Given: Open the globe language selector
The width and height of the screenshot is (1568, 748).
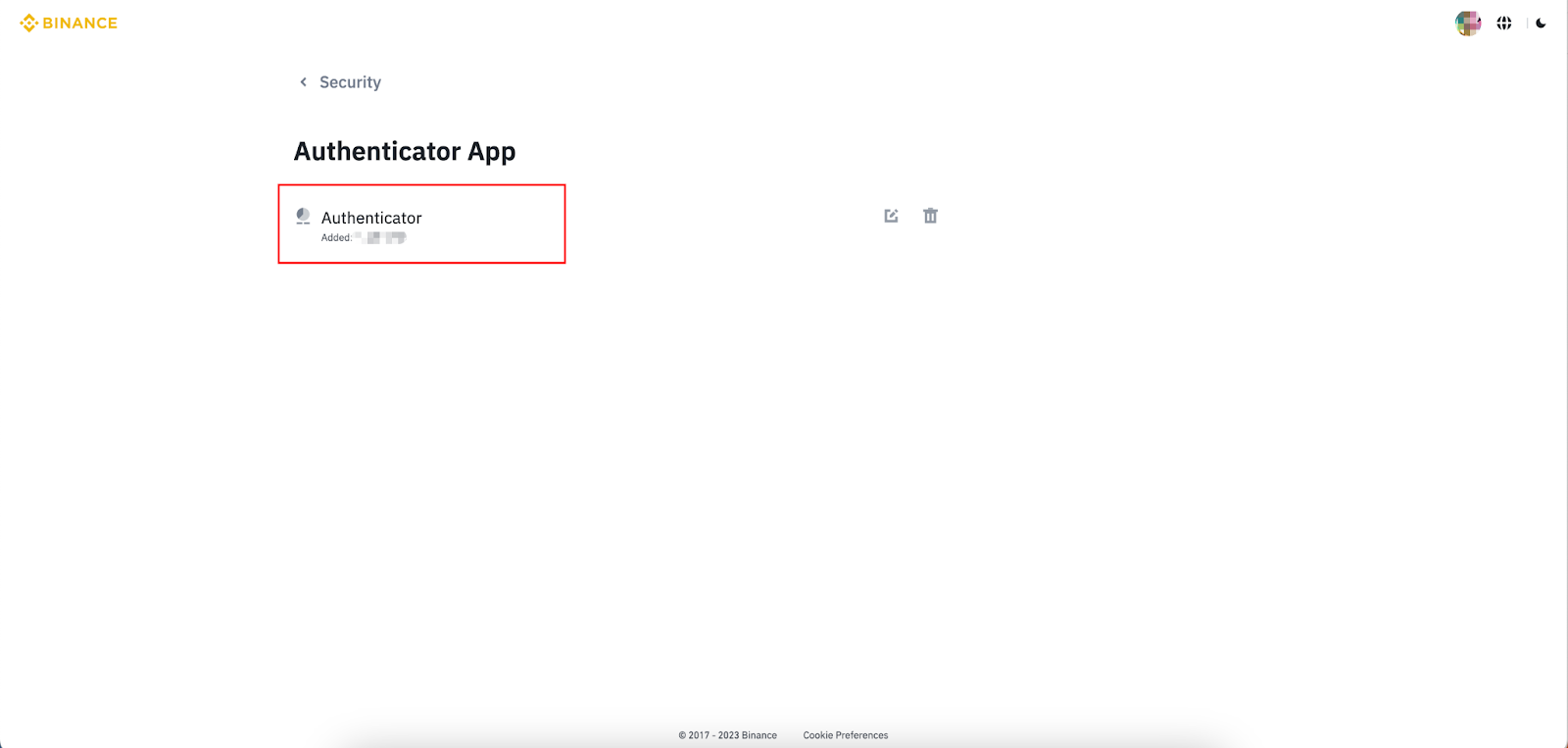Looking at the screenshot, I should tap(1504, 23).
